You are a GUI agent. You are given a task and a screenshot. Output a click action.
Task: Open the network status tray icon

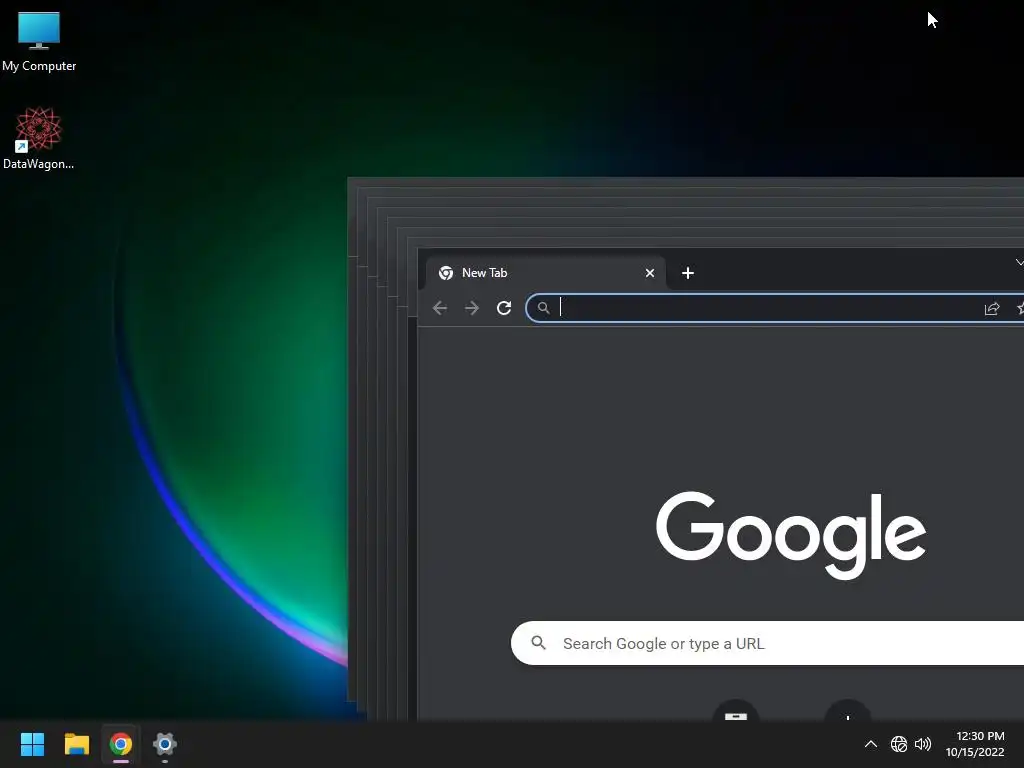click(x=899, y=744)
